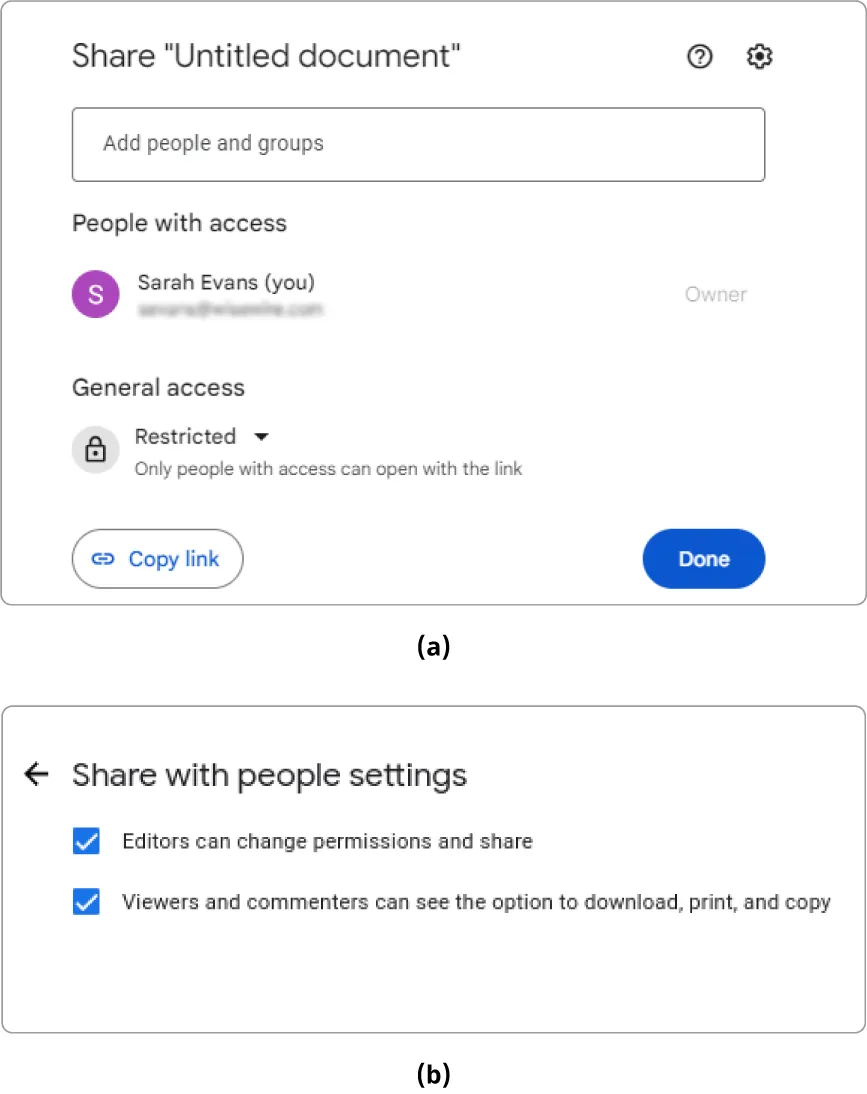Click the Add people and groups field
Image resolution: width=867 pixels, height=1094 pixels.
[x=418, y=144]
